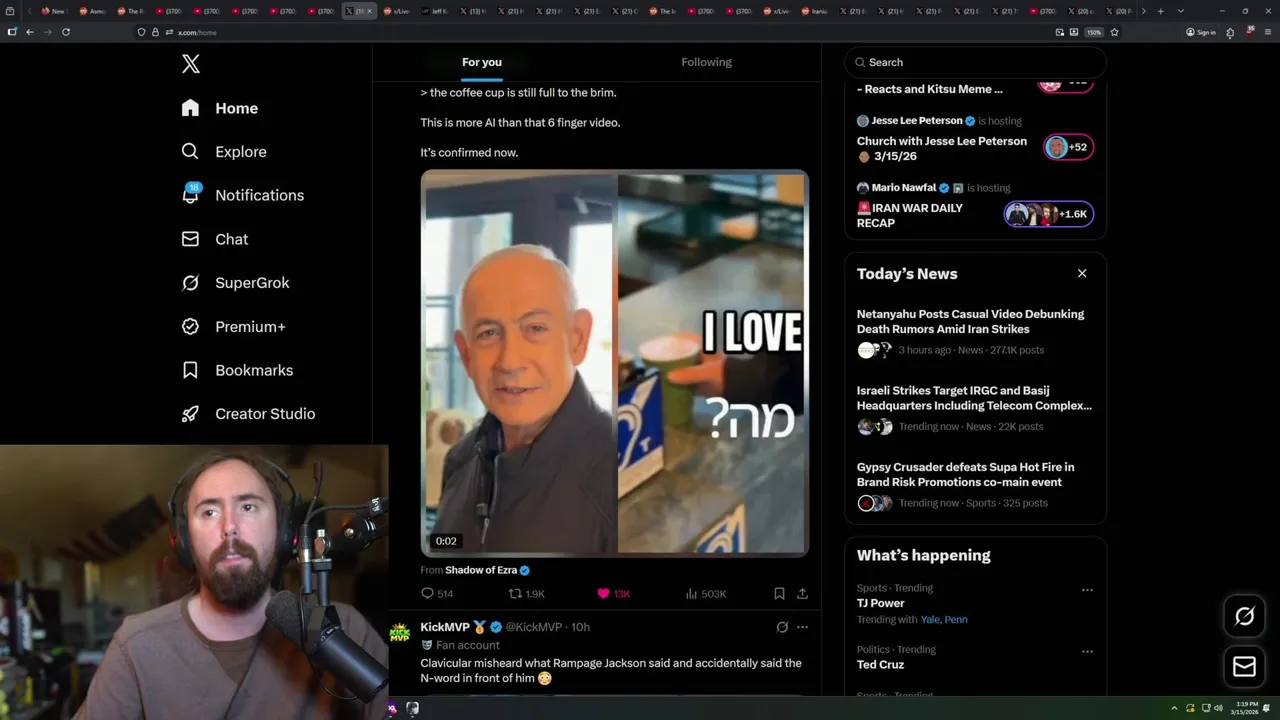This screenshot has width=1280, height=720.
Task: Open Explore from the sidebar
Action: click(223, 152)
